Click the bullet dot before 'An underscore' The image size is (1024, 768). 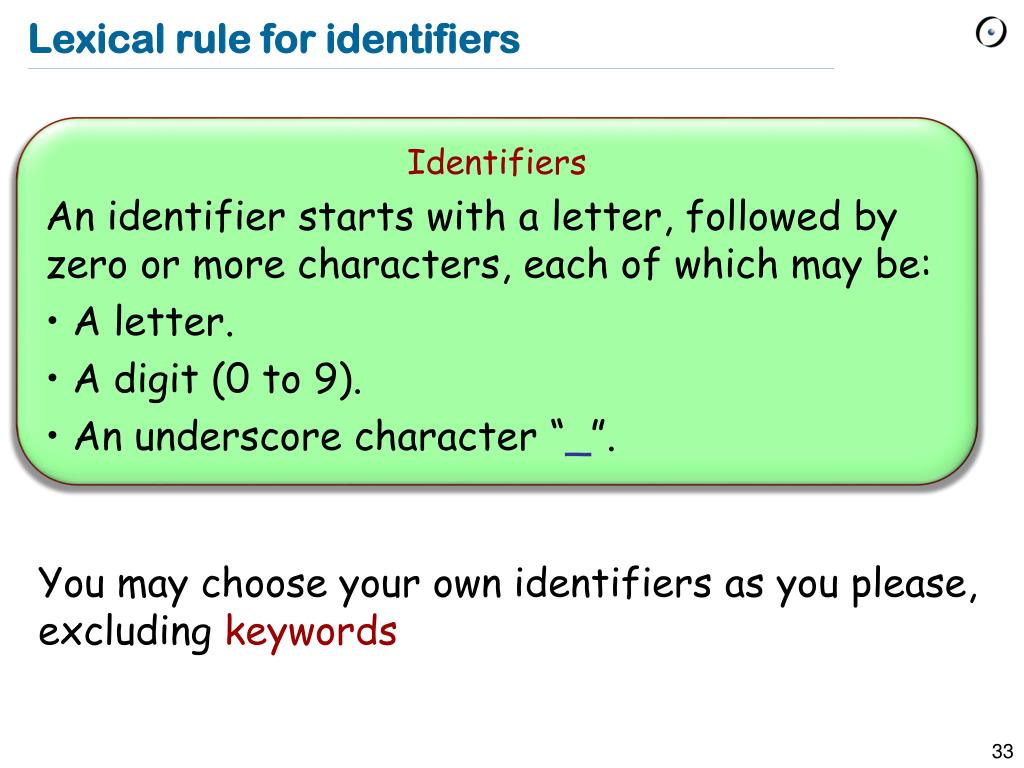(x=53, y=436)
